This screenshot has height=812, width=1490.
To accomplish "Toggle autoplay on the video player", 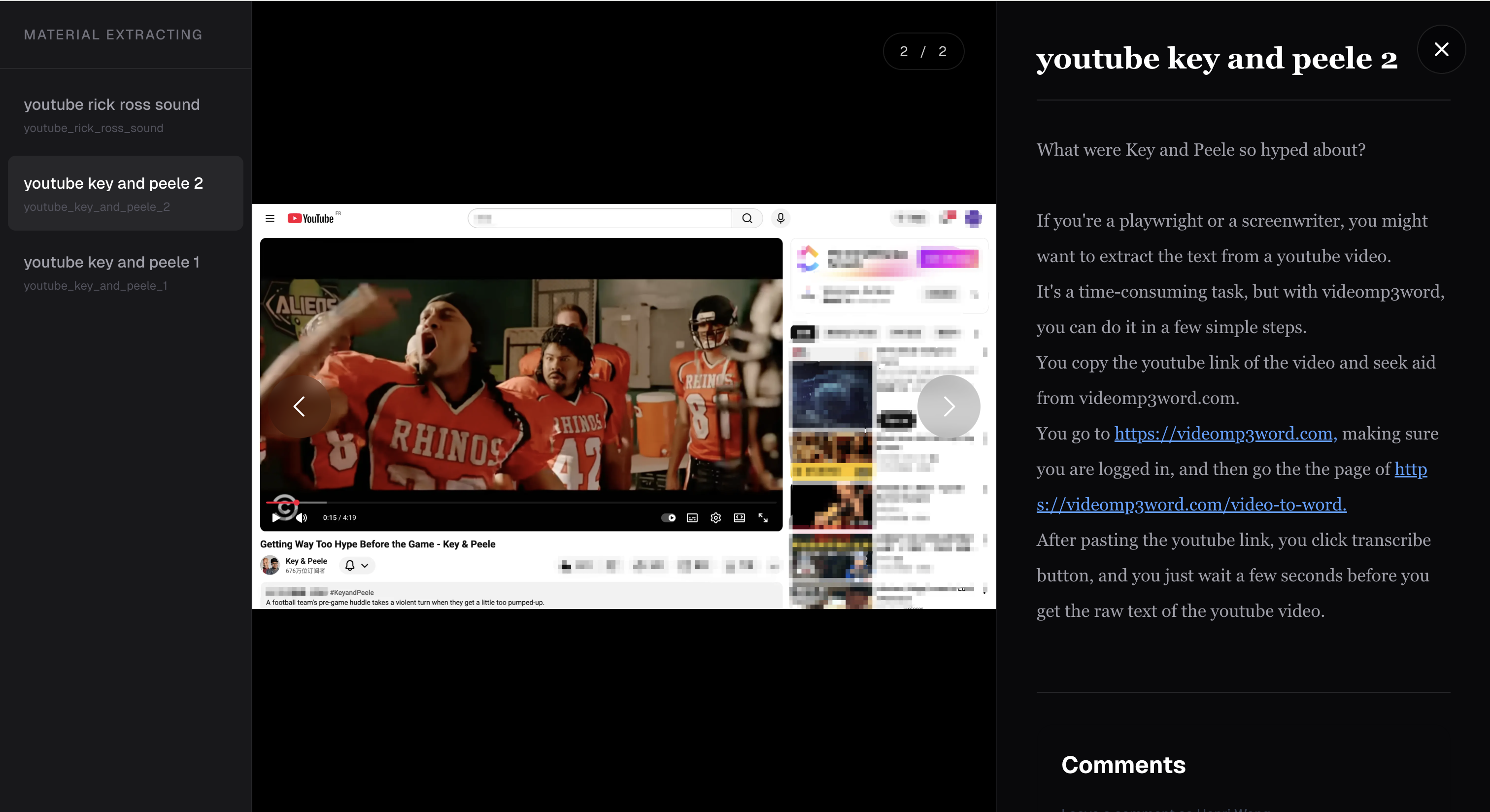I will point(670,518).
